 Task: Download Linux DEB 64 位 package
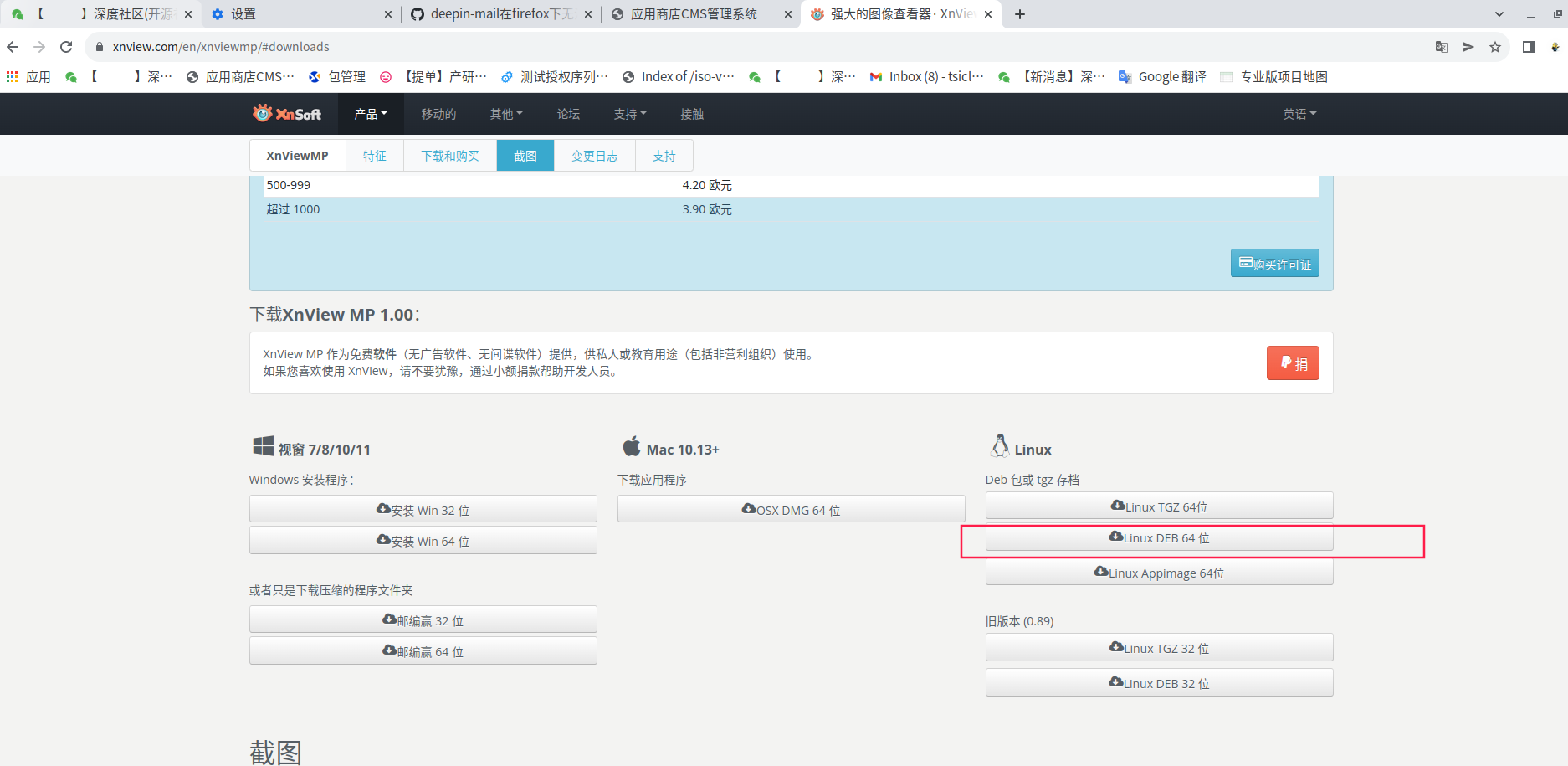[x=1160, y=537]
